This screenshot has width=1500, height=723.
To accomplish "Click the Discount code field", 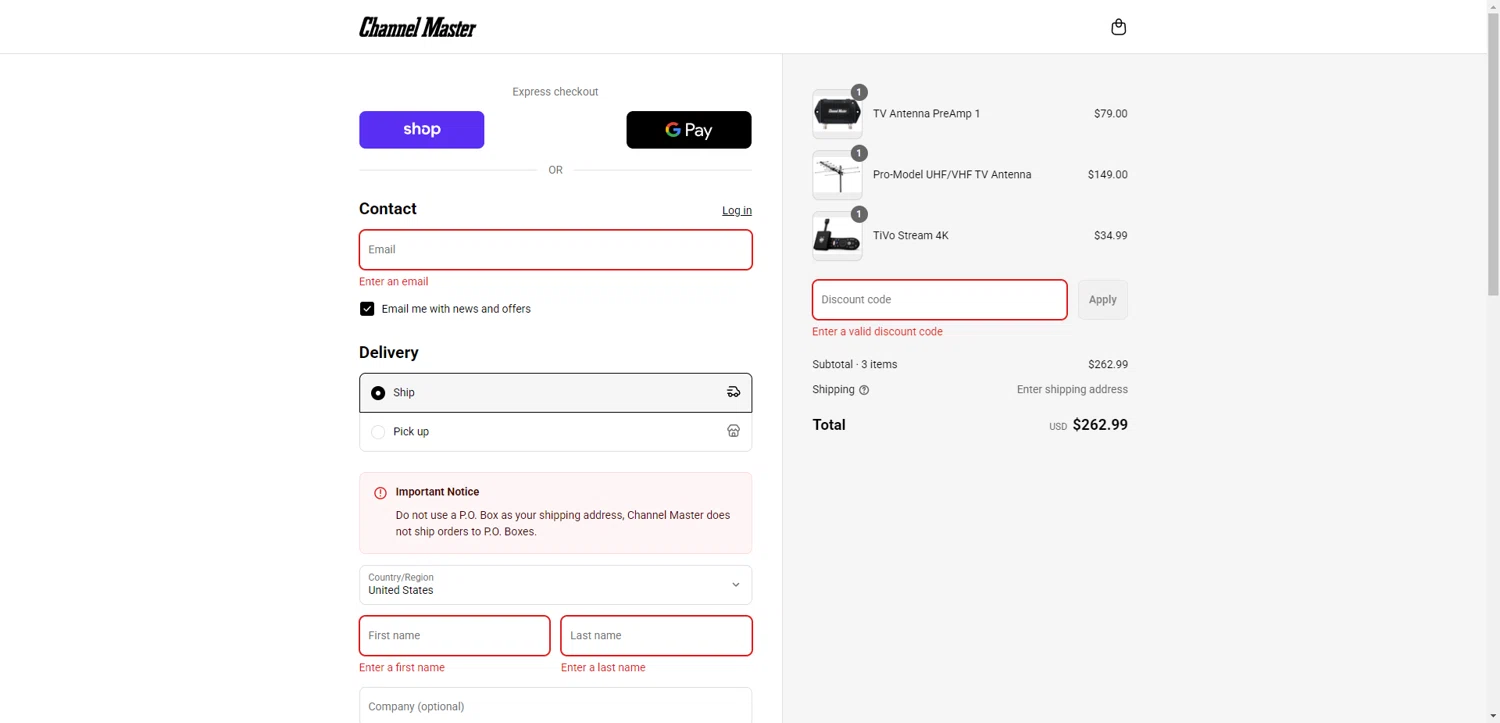I will pos(939,300).
